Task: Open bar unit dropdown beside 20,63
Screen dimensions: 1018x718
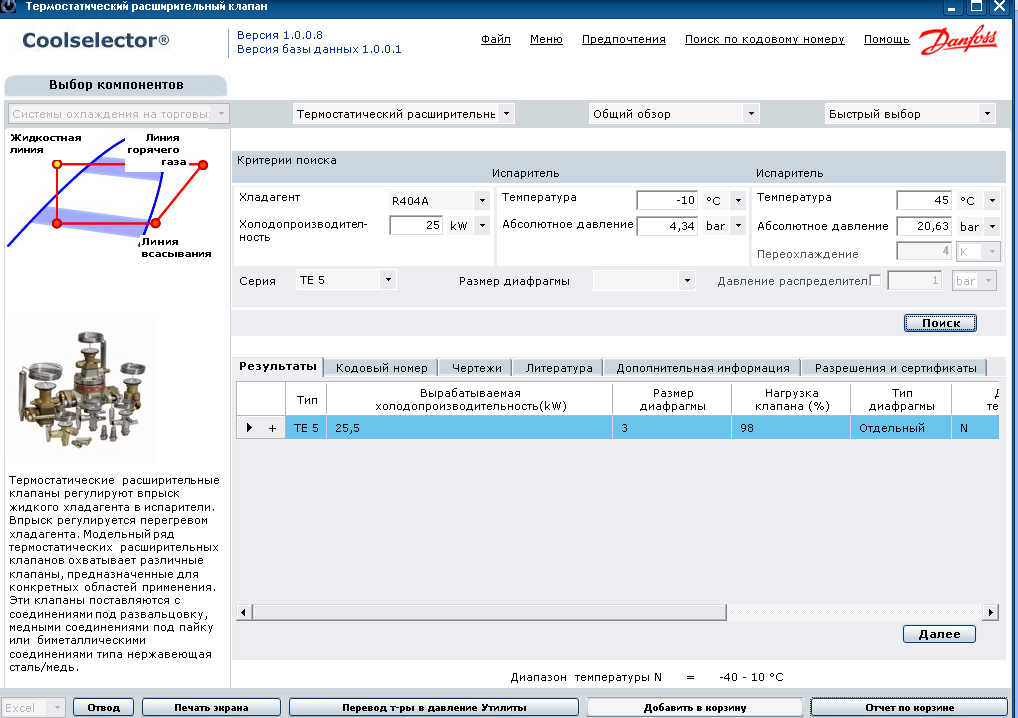Action: (992, 226)
